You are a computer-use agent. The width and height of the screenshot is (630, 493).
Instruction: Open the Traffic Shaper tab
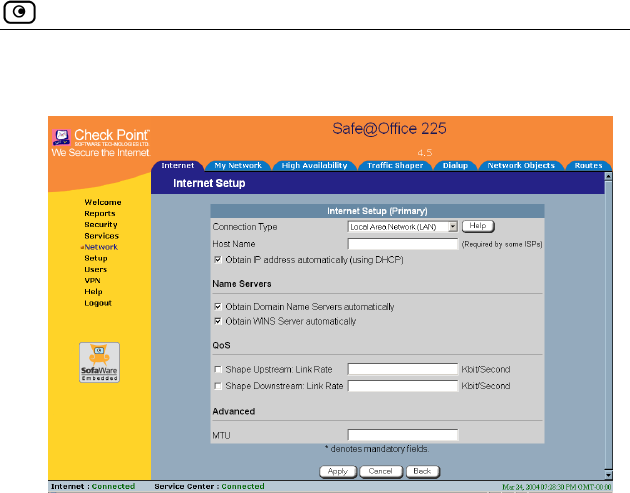click(395, 165)
